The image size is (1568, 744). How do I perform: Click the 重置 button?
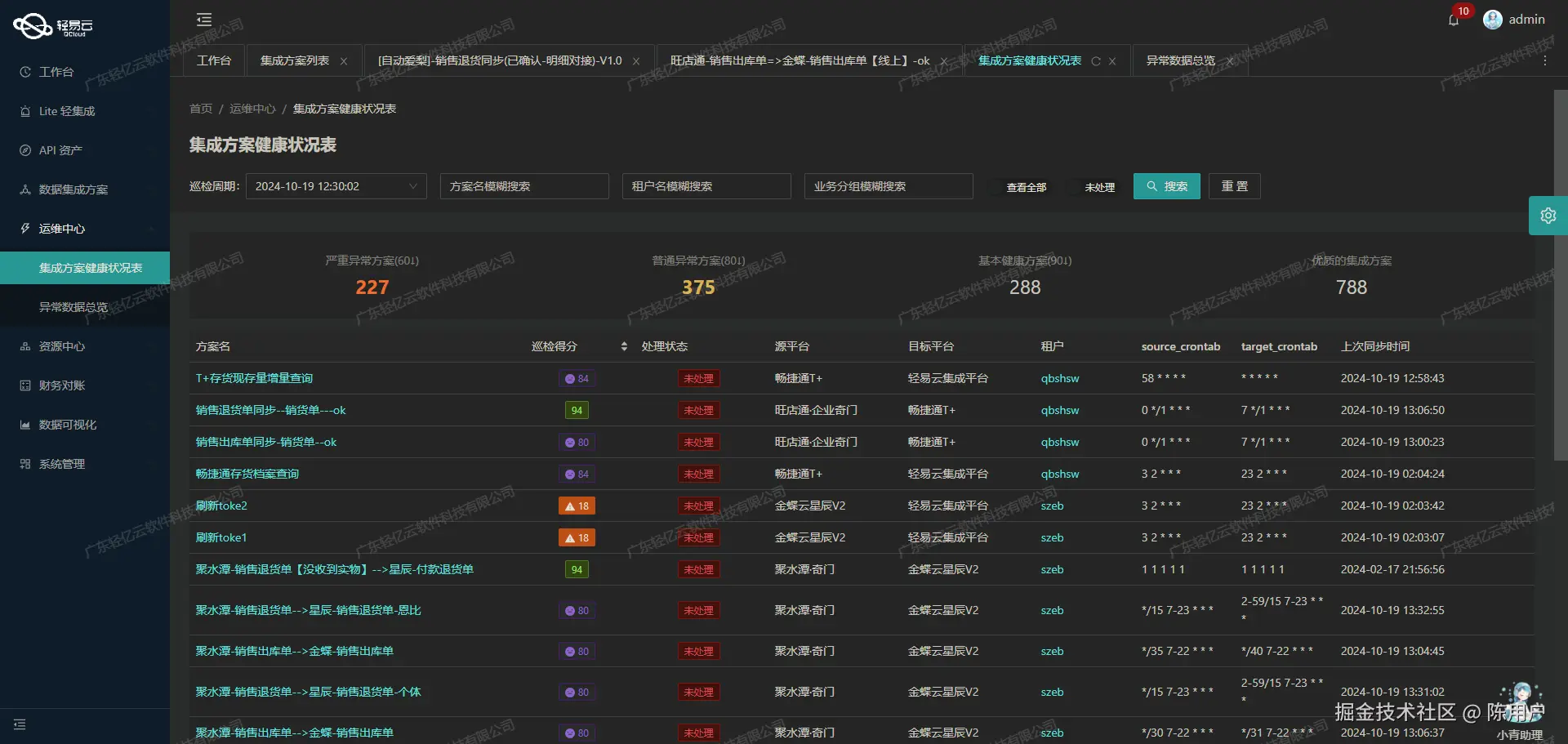pyautogui.click(x=1234, y=185)
